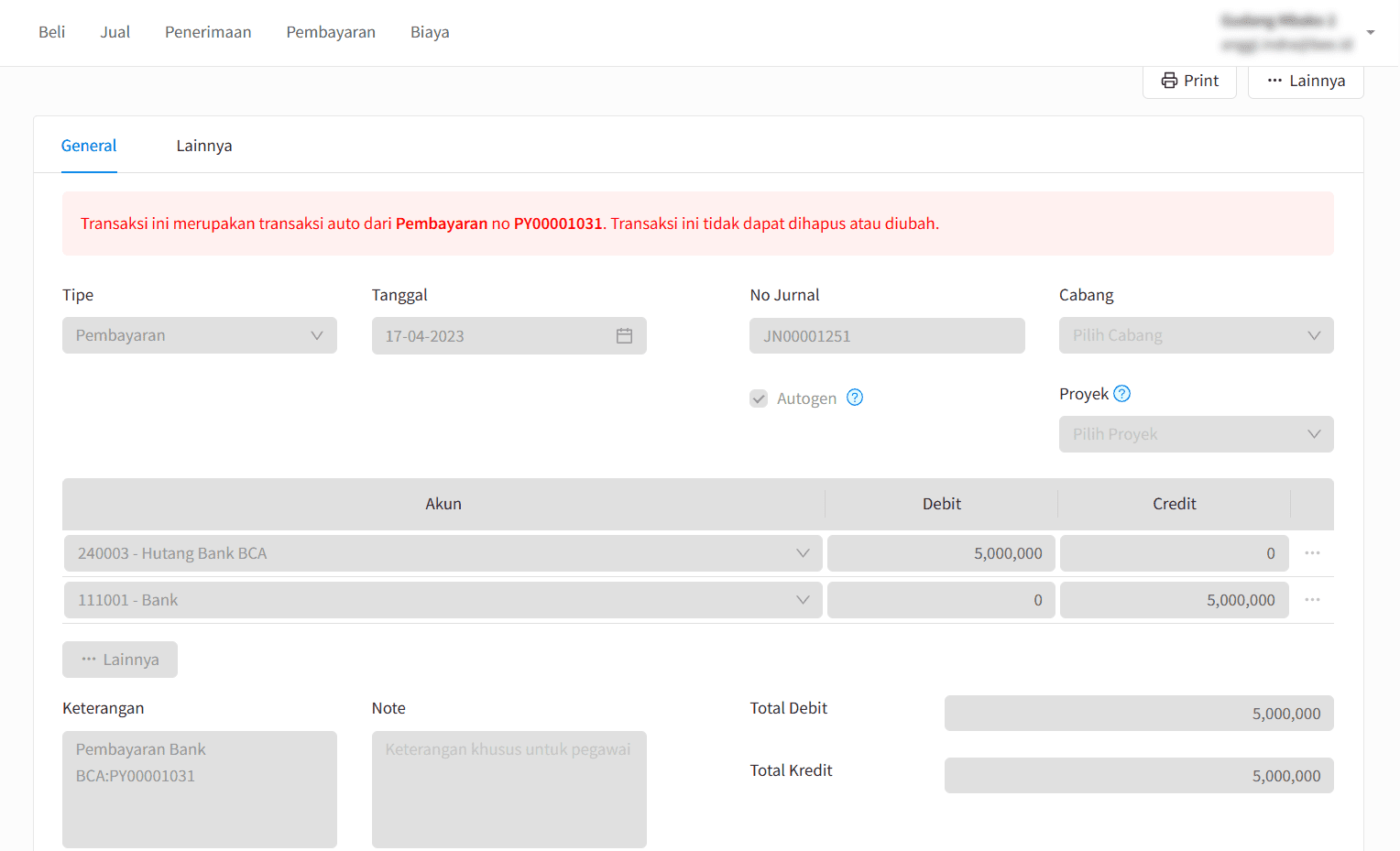Open the Biaya menu
The image size is (1400, 851).
pos(430,32)
